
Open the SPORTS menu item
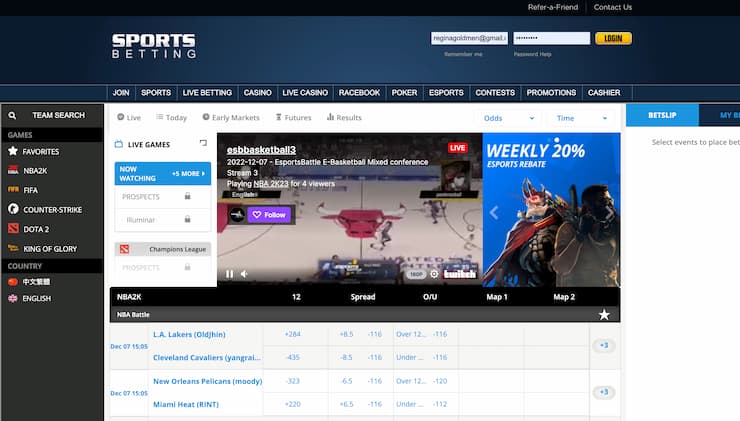pos(156,93)
